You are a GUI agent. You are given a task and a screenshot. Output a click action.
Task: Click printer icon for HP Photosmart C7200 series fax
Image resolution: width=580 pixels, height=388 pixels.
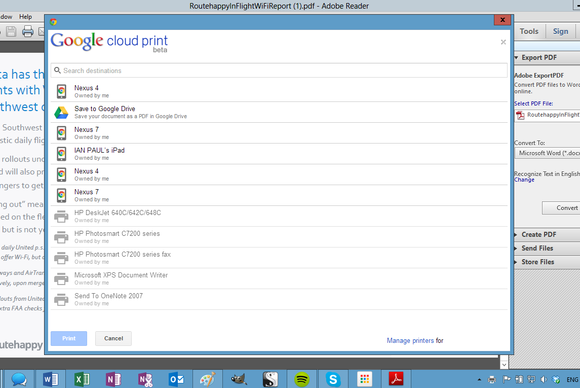(x=61, y=257)
